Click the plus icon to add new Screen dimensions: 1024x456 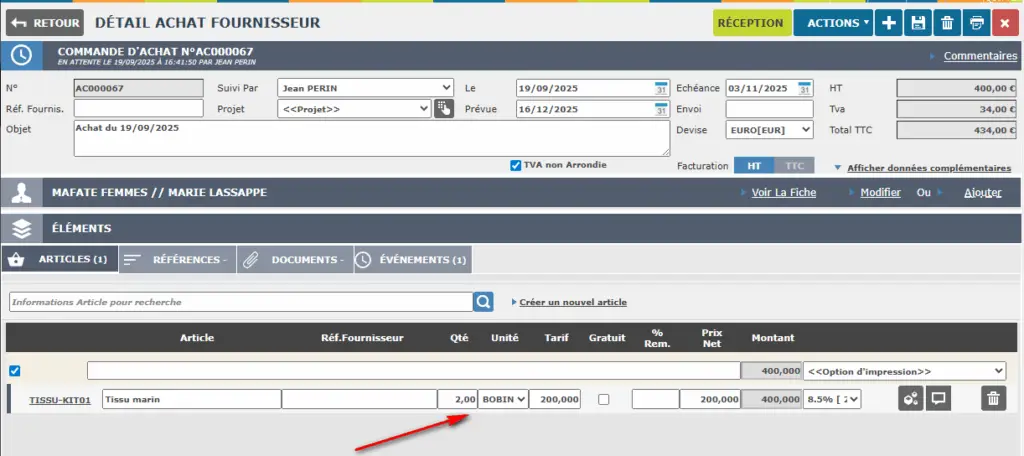point(888,23)
